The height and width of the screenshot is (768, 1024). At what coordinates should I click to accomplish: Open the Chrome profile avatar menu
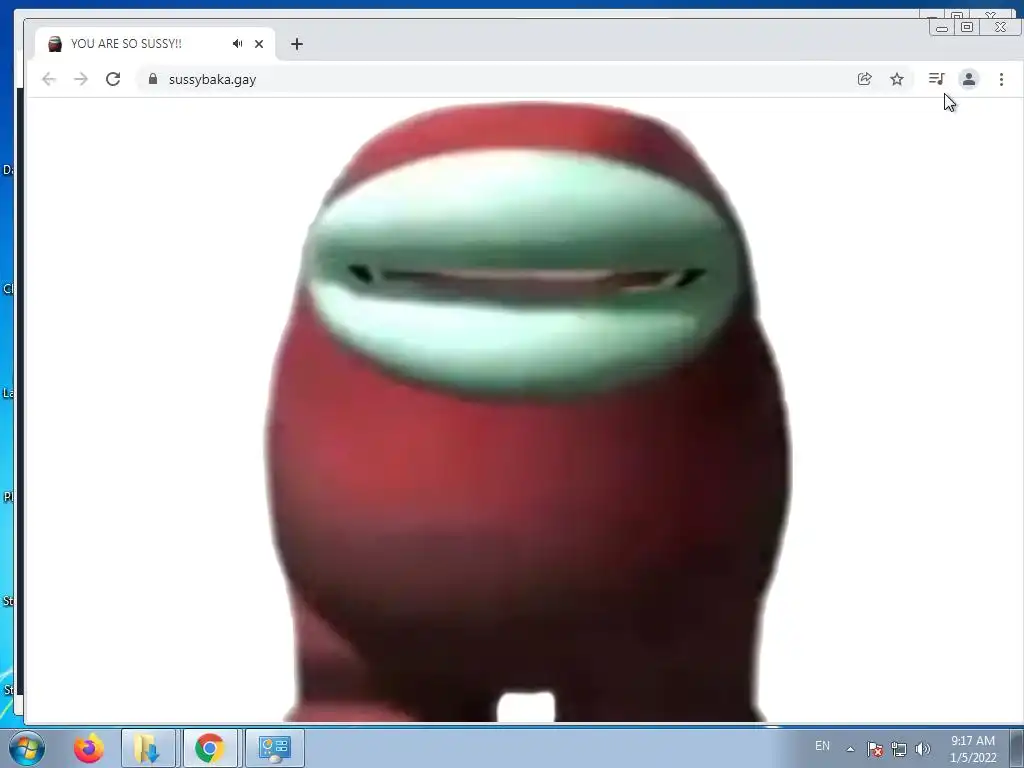point(968,79)
